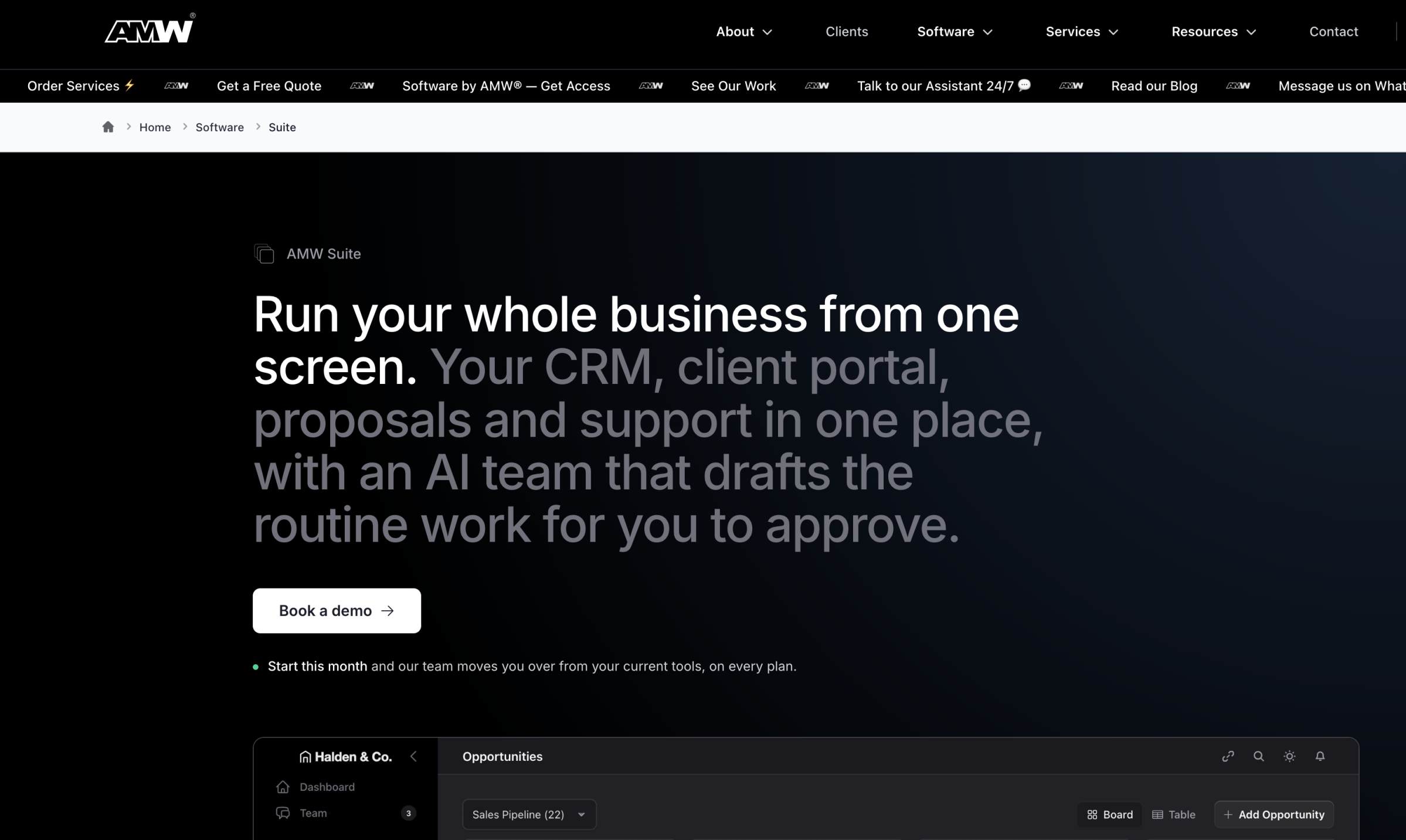Click the Start this month text
Viewport: 1406px width, 840px height.
tap(317, 666)
